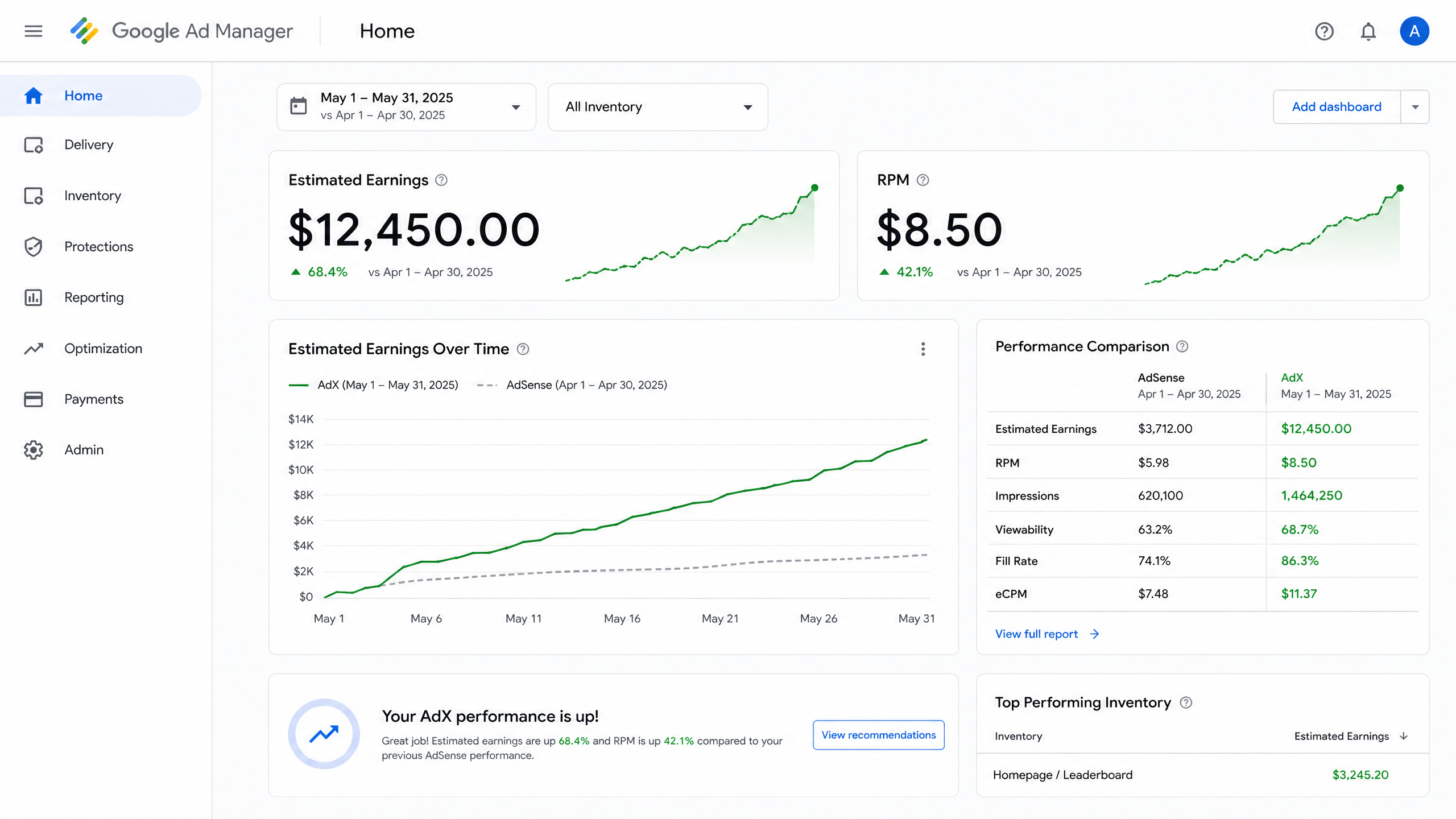
Task: Click the Admin gear icon
Action: point(34,450)
